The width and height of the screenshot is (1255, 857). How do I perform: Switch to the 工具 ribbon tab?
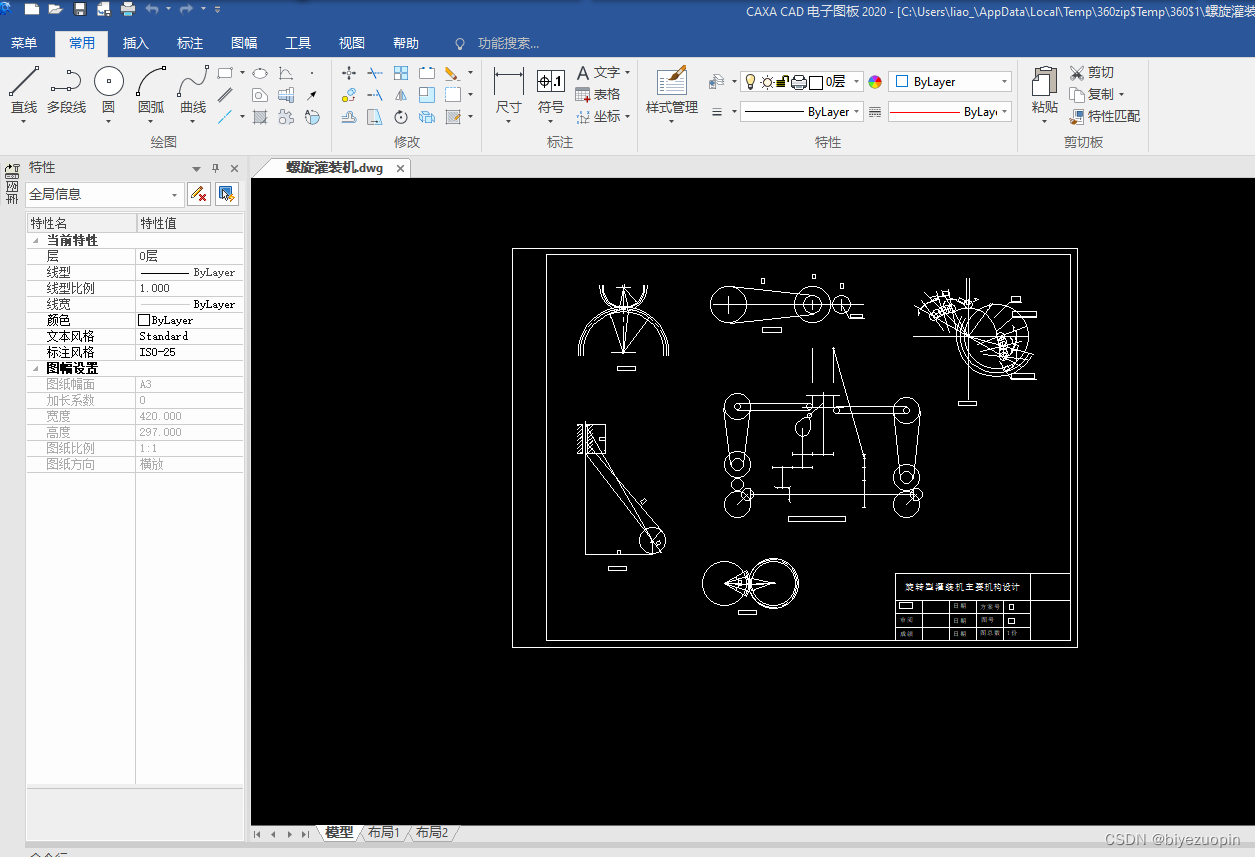pyautogui.click(x=298, y=43)
